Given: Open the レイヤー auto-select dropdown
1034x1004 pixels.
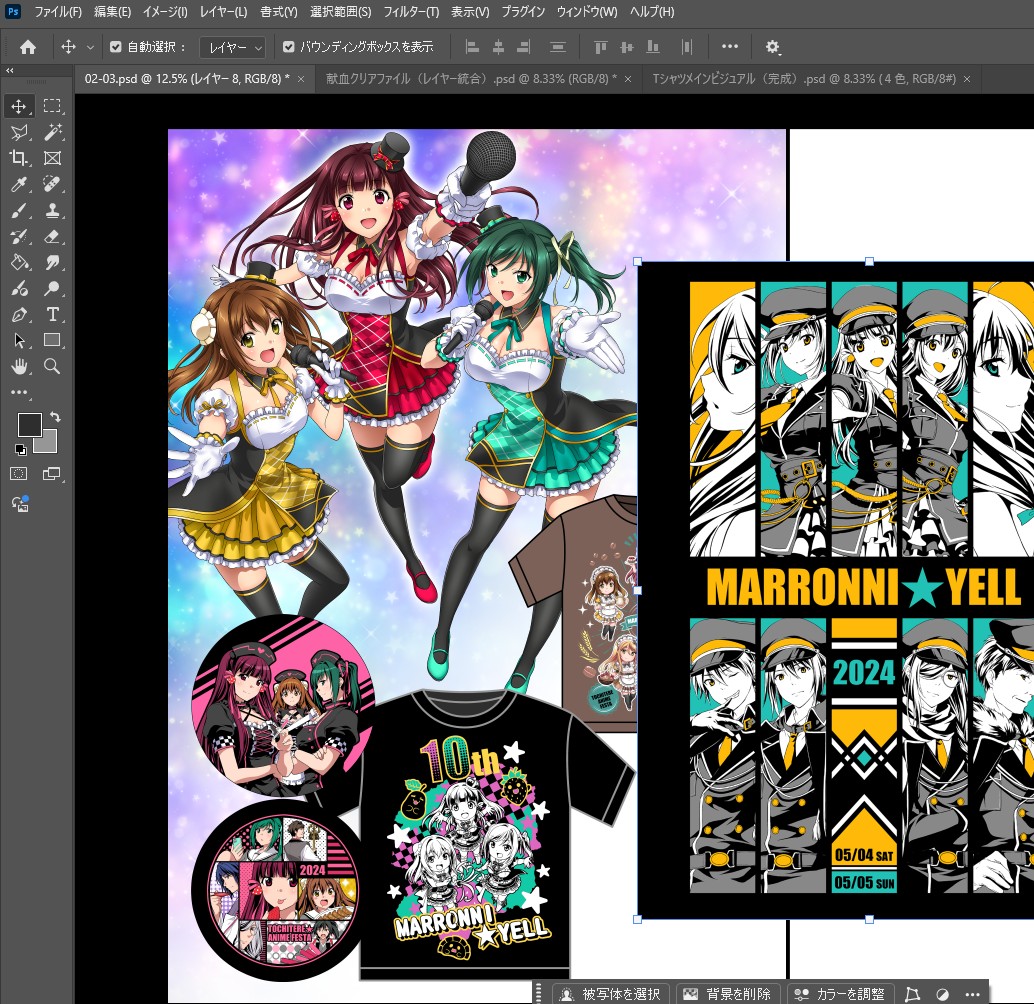Looking at the screenshot, I should pos(232,47).
